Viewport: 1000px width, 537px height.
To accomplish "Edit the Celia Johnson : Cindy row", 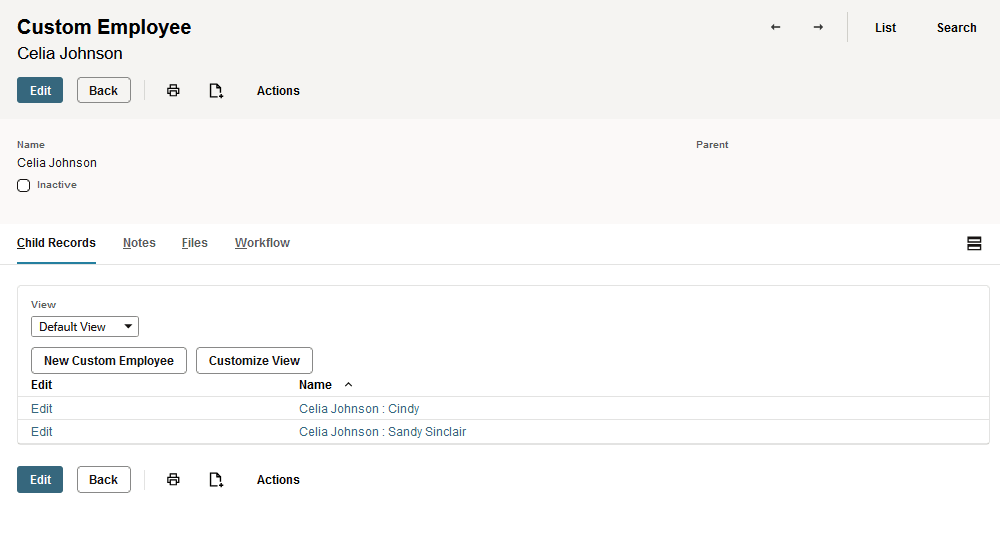I will [41, 409].
